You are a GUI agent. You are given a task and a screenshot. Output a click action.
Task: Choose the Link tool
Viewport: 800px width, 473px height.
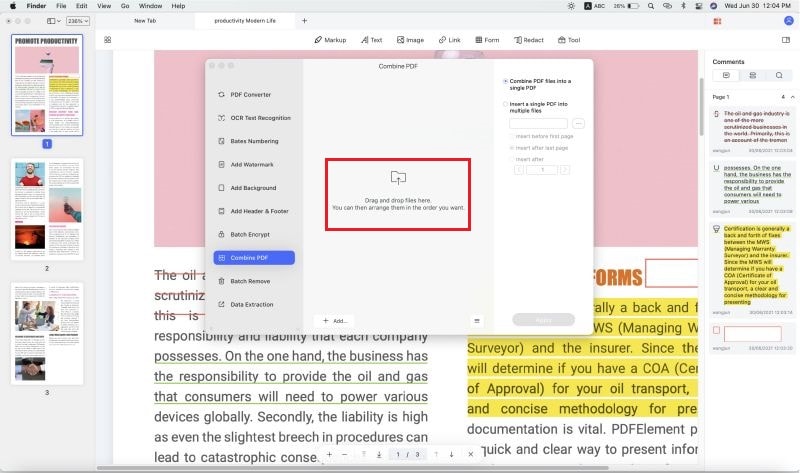tap(449, 40)
